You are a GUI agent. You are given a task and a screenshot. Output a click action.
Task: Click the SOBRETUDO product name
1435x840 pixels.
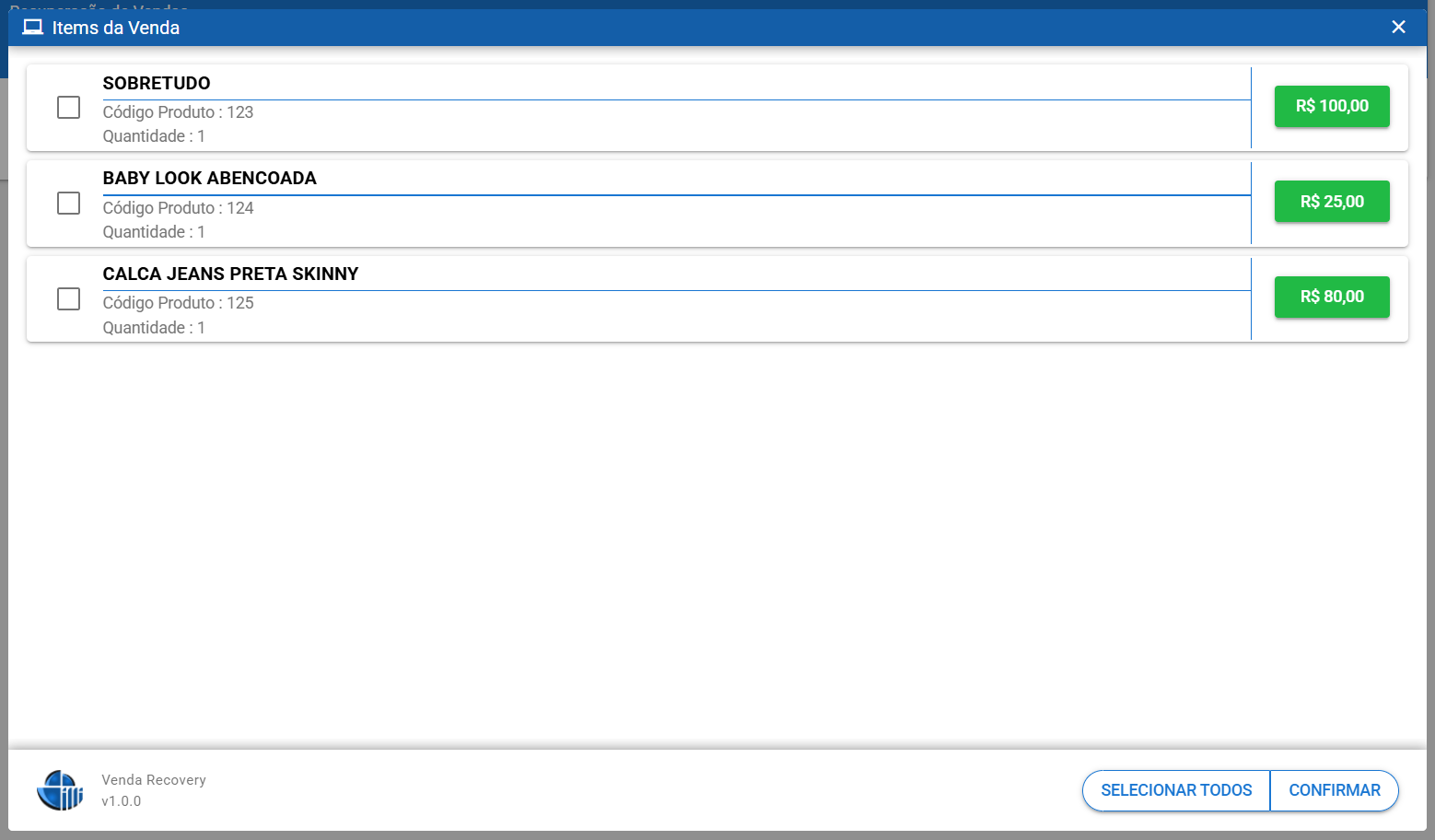(157, 83)
